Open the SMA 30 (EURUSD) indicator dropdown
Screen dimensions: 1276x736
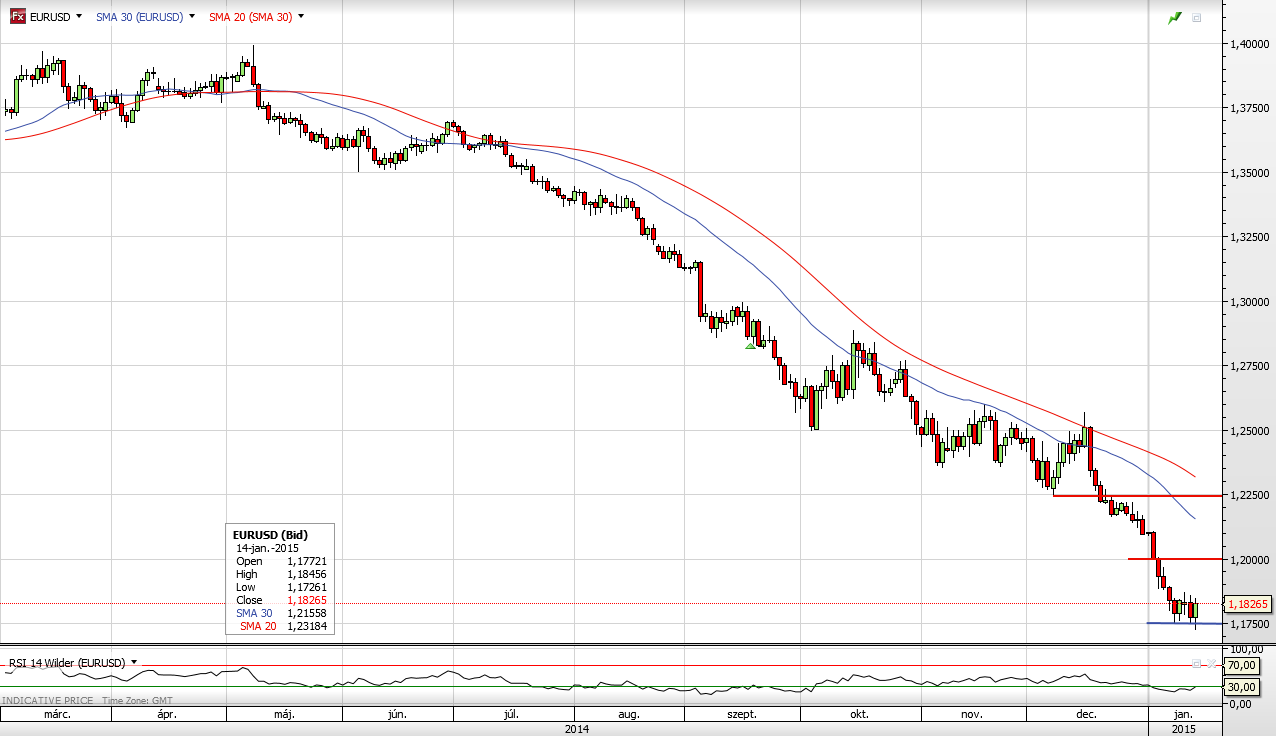[191, 17]
